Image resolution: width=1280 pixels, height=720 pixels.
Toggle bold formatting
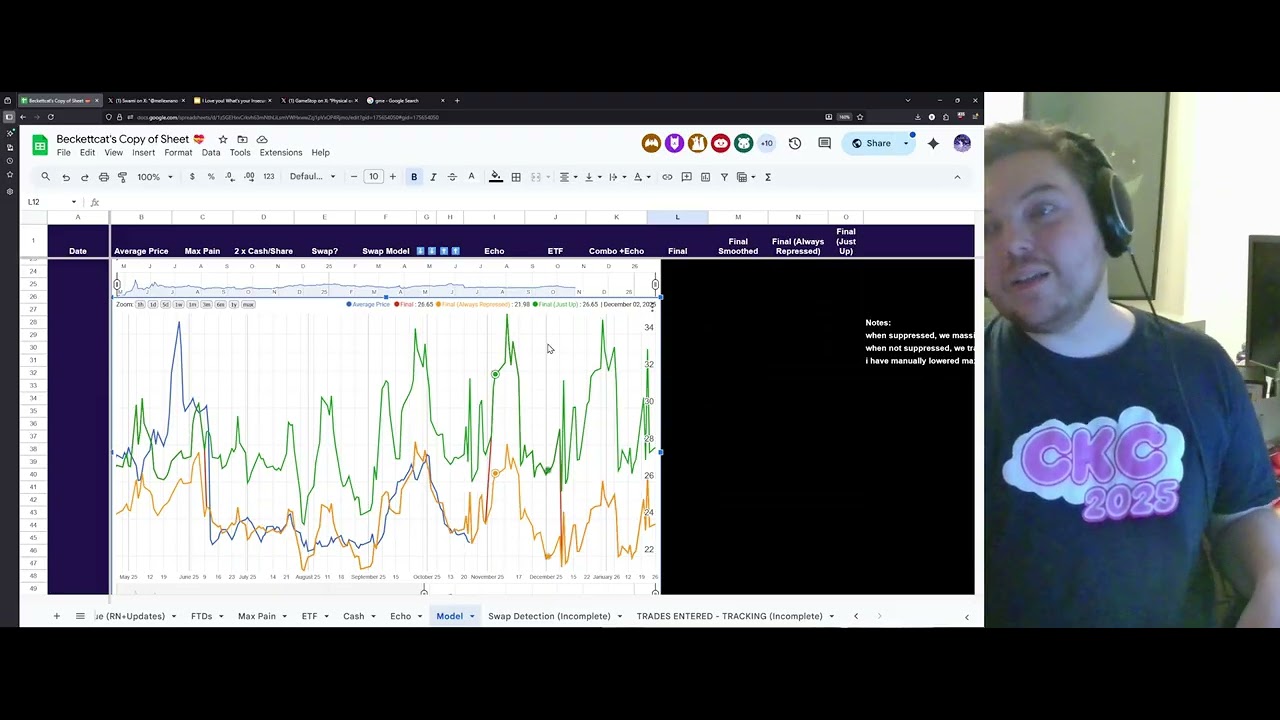(414, 177)
